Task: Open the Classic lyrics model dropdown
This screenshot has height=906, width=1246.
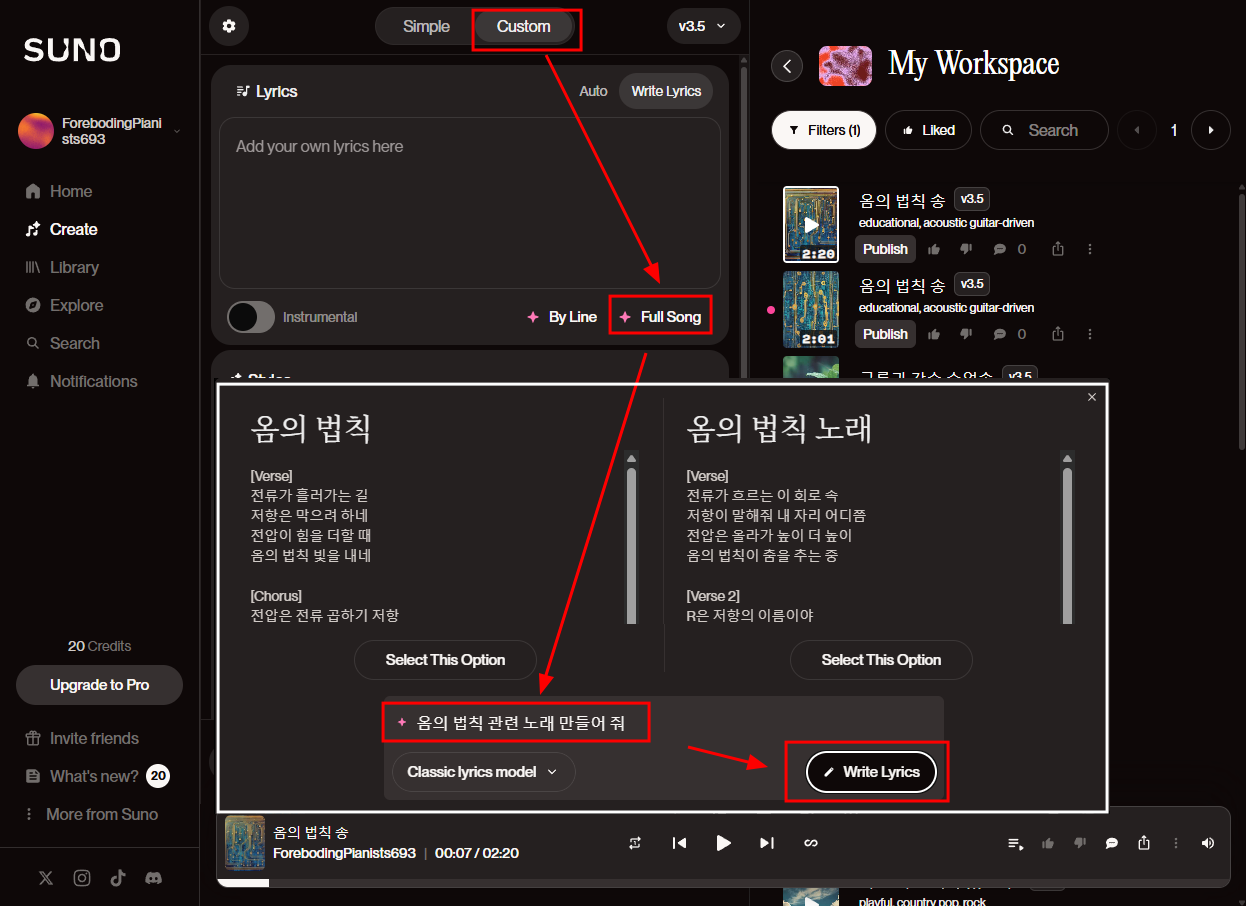Action: tap(483, 772)
